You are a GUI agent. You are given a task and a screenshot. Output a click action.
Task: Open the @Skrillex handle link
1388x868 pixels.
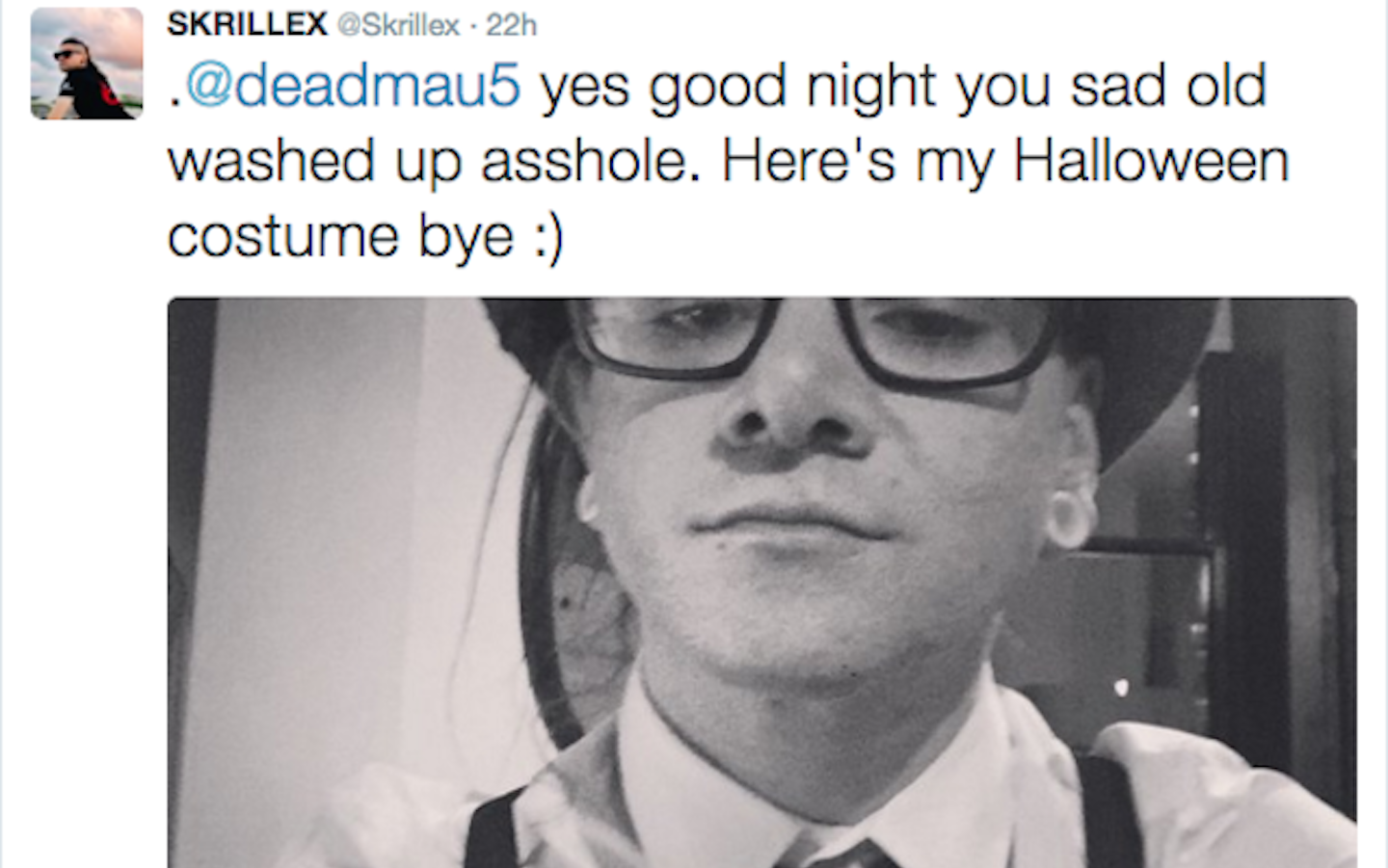point(397,25)
